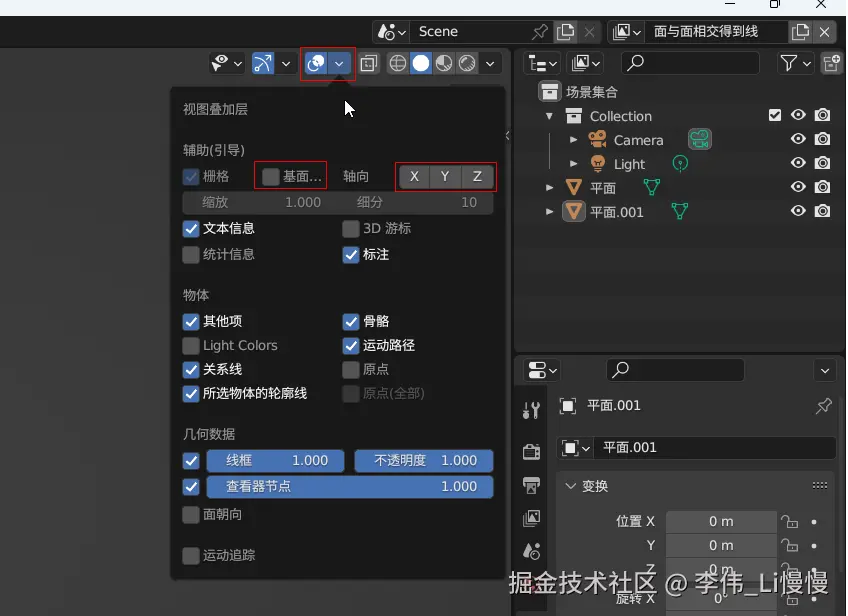The height and width of the screenshot is (616, 848).
Task: Toggle the X axis button
Action: (414, 176)
